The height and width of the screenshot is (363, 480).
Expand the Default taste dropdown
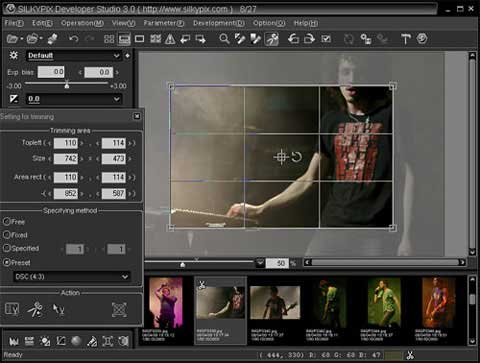pyautogui.click(x=73, y=56)
